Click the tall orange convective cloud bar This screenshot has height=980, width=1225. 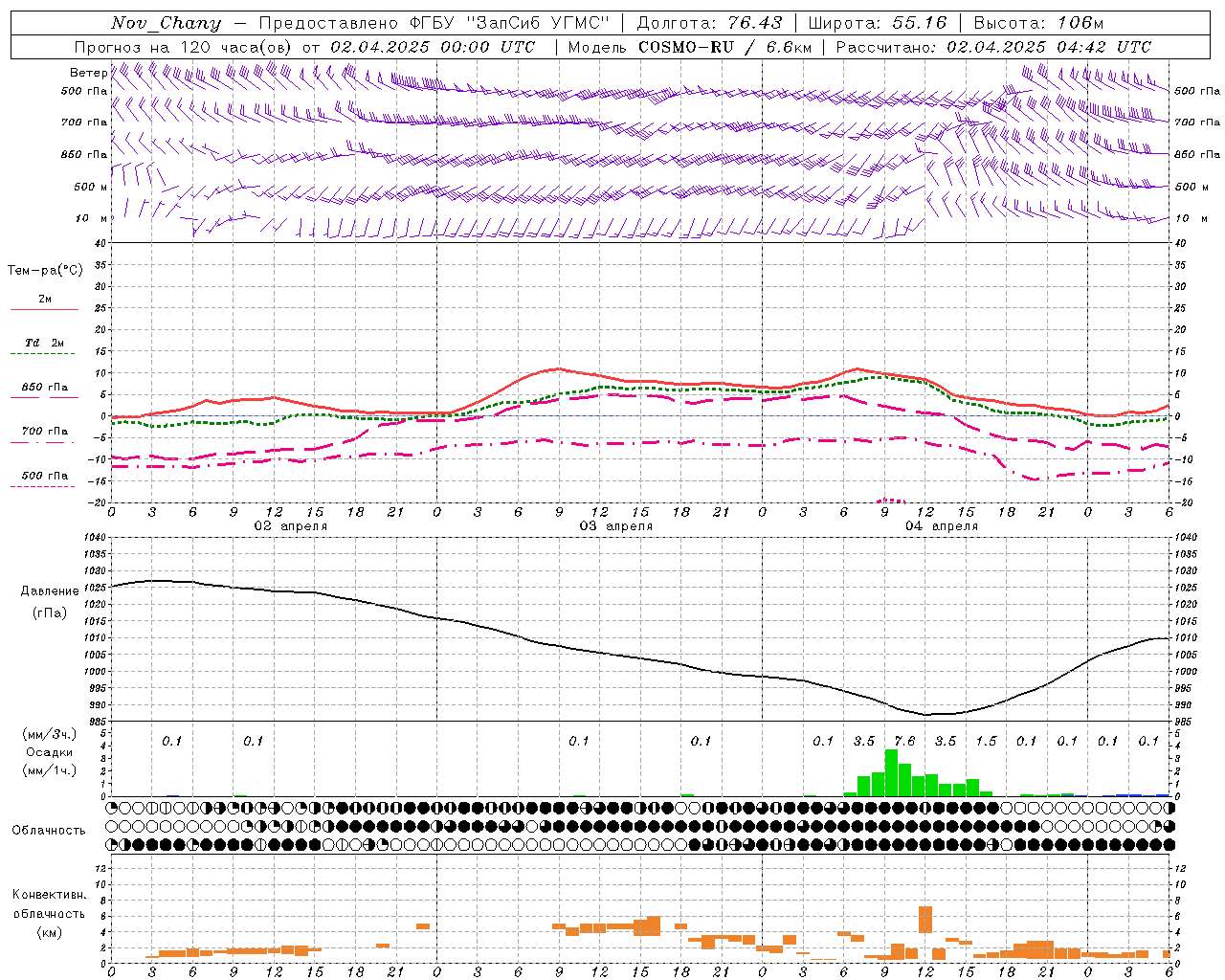click(924, 919)
